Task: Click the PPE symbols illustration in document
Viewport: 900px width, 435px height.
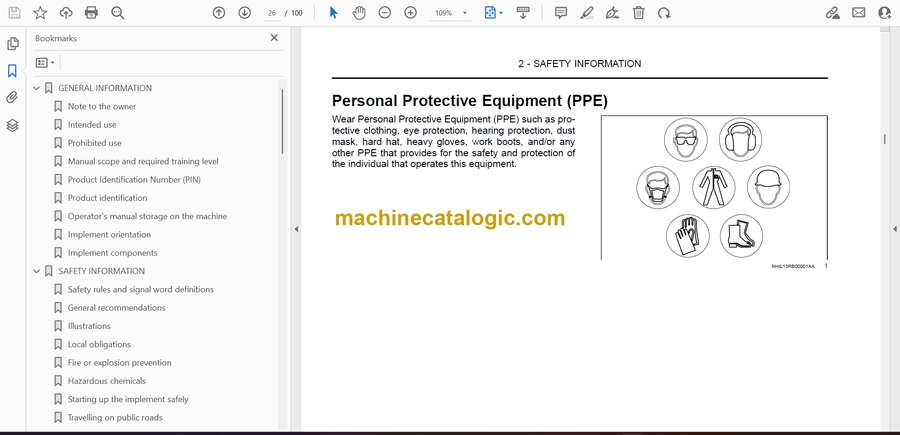Action: pyautogui.click(x=713, y=188)
